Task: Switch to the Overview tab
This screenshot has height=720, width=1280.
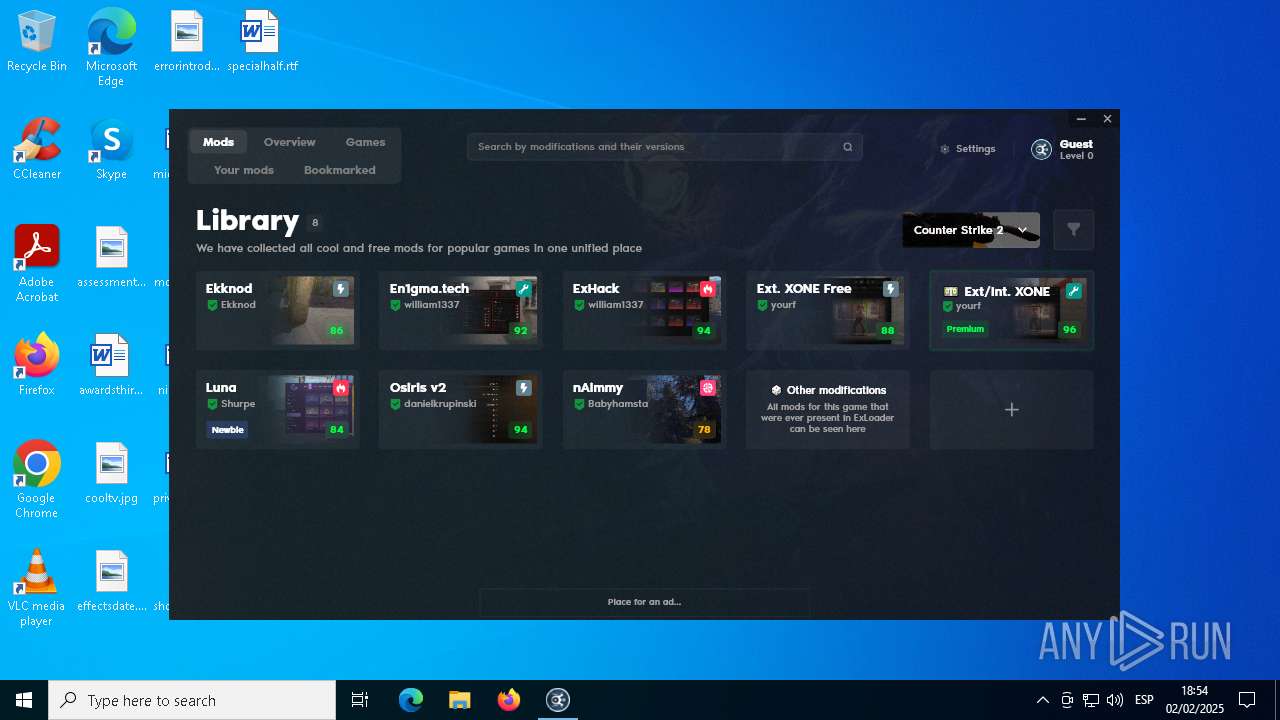Action: click(x=290, y=142)
